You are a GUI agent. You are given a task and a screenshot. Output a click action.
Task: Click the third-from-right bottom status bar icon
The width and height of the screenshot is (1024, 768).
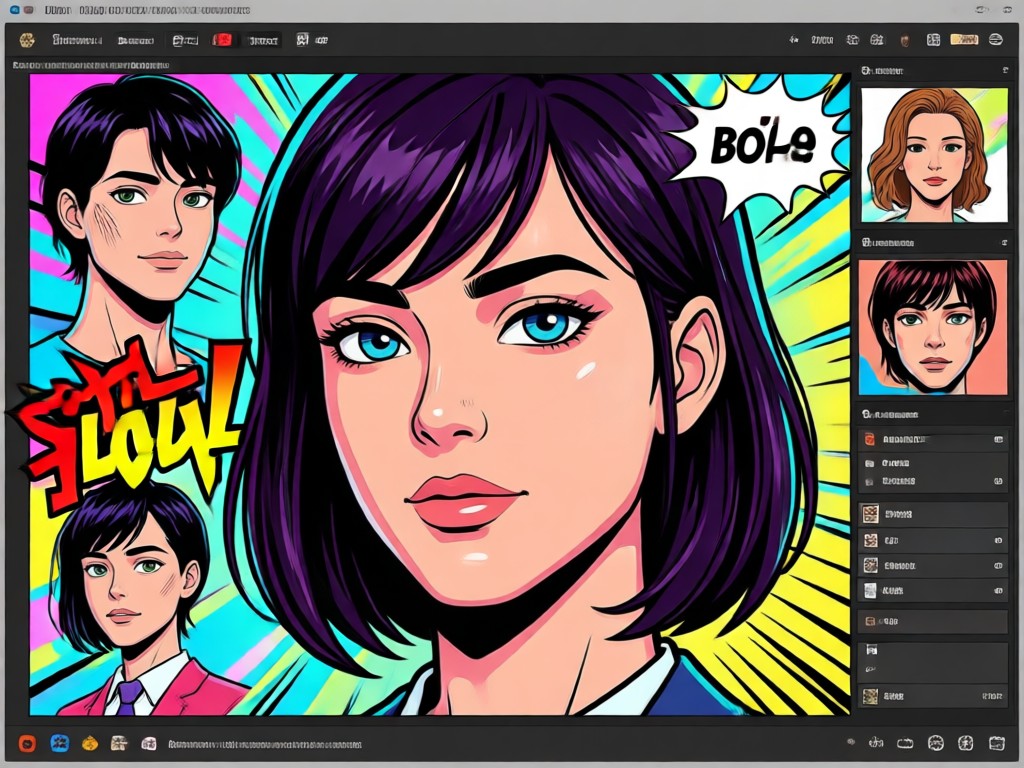(936, 743)
